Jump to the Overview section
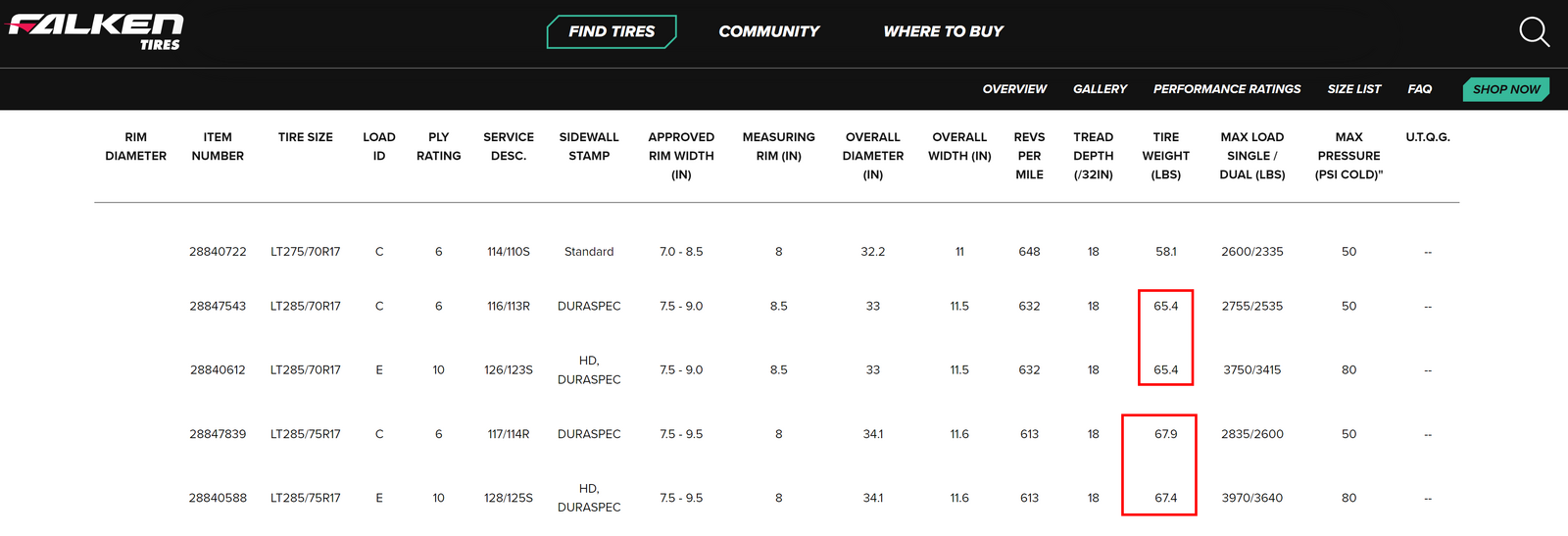This screenshot has height=536, width=1568. 1014,89
